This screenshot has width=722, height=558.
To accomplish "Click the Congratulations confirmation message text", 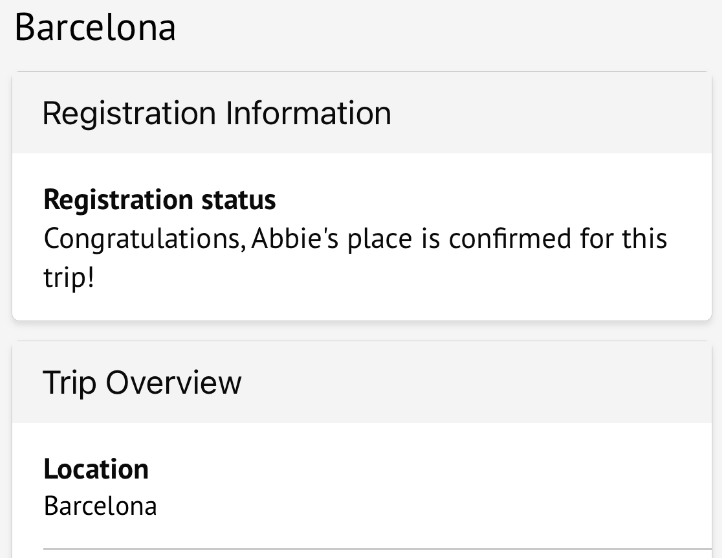I will [x=355, y=240].
